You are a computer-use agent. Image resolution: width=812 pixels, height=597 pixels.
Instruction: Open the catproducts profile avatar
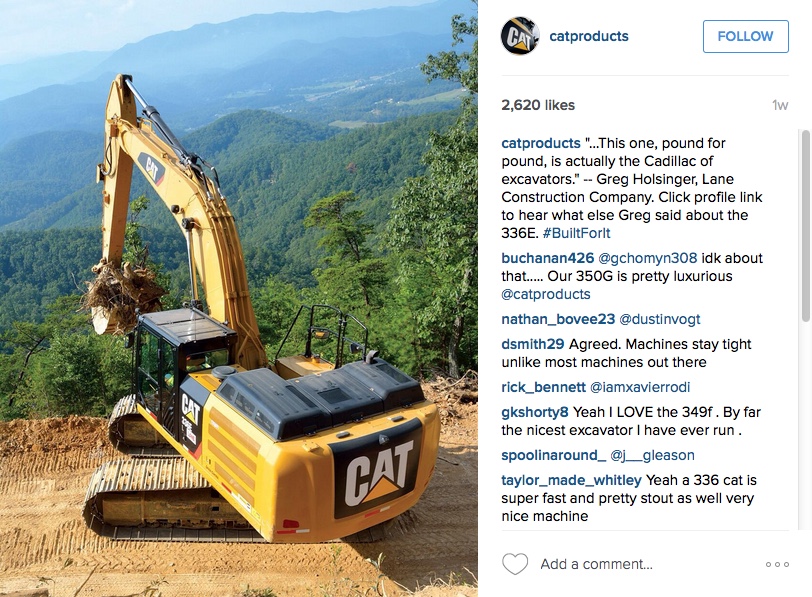pos(520,36)
